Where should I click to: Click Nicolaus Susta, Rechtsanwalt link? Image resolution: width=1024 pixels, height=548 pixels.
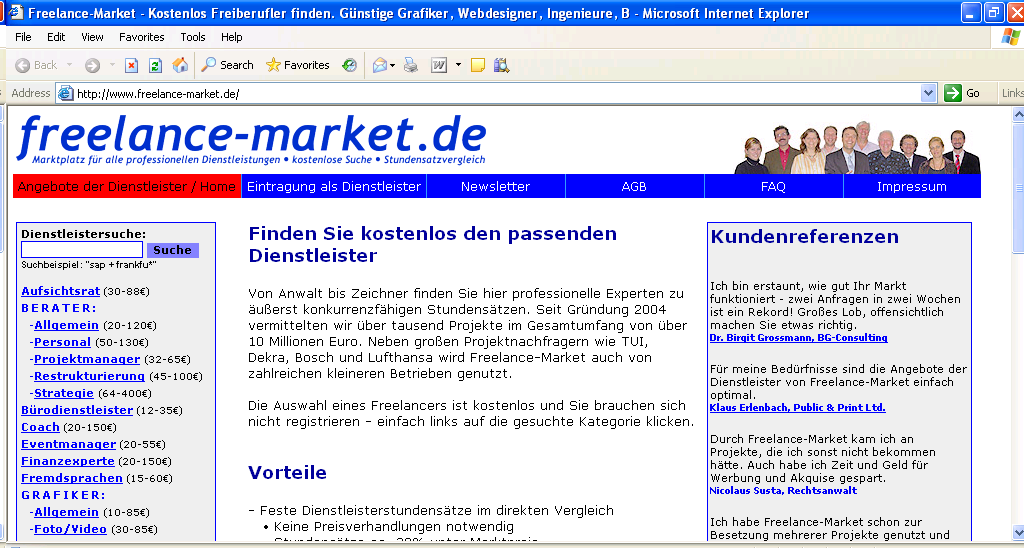(x=783, y=491)
